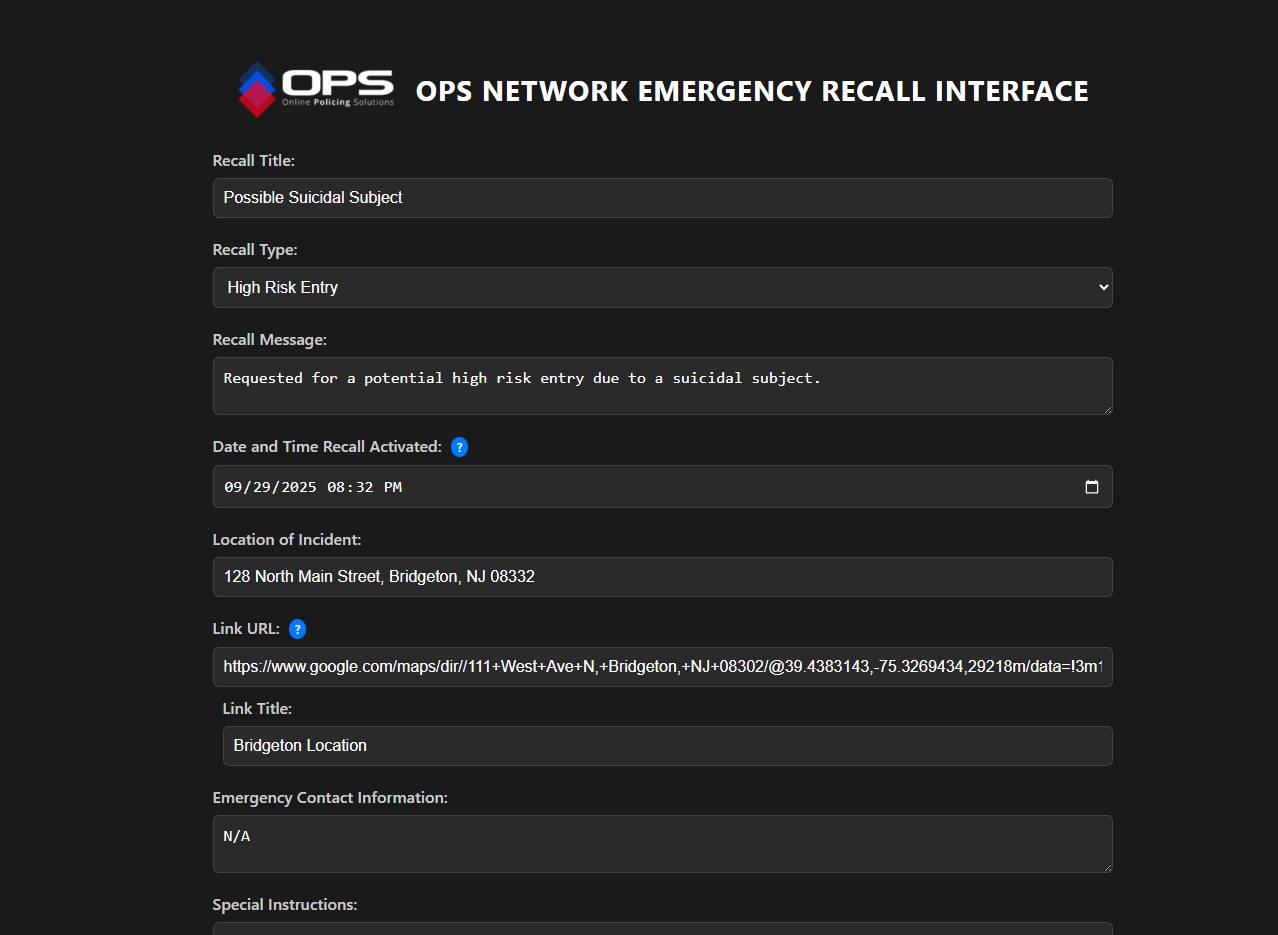Focus the Recall Message text area
Screen dimensions: 1278x935
click(x=662, y=385)
